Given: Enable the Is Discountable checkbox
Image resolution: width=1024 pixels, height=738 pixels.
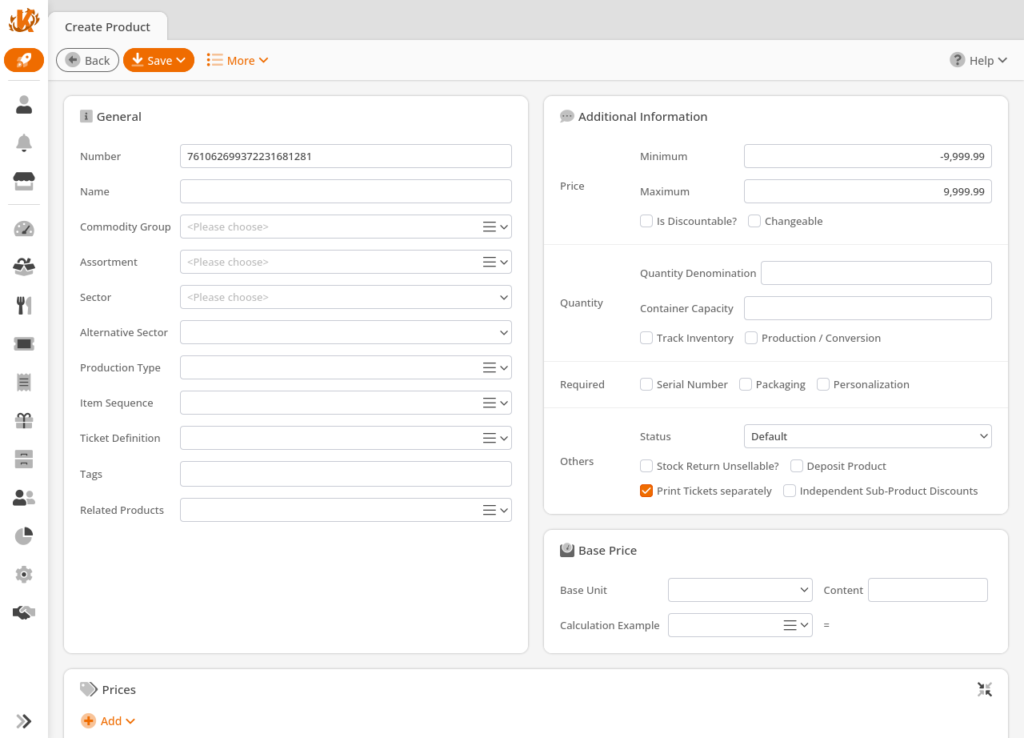Looking at the screenshot, I should coord(646,221).
